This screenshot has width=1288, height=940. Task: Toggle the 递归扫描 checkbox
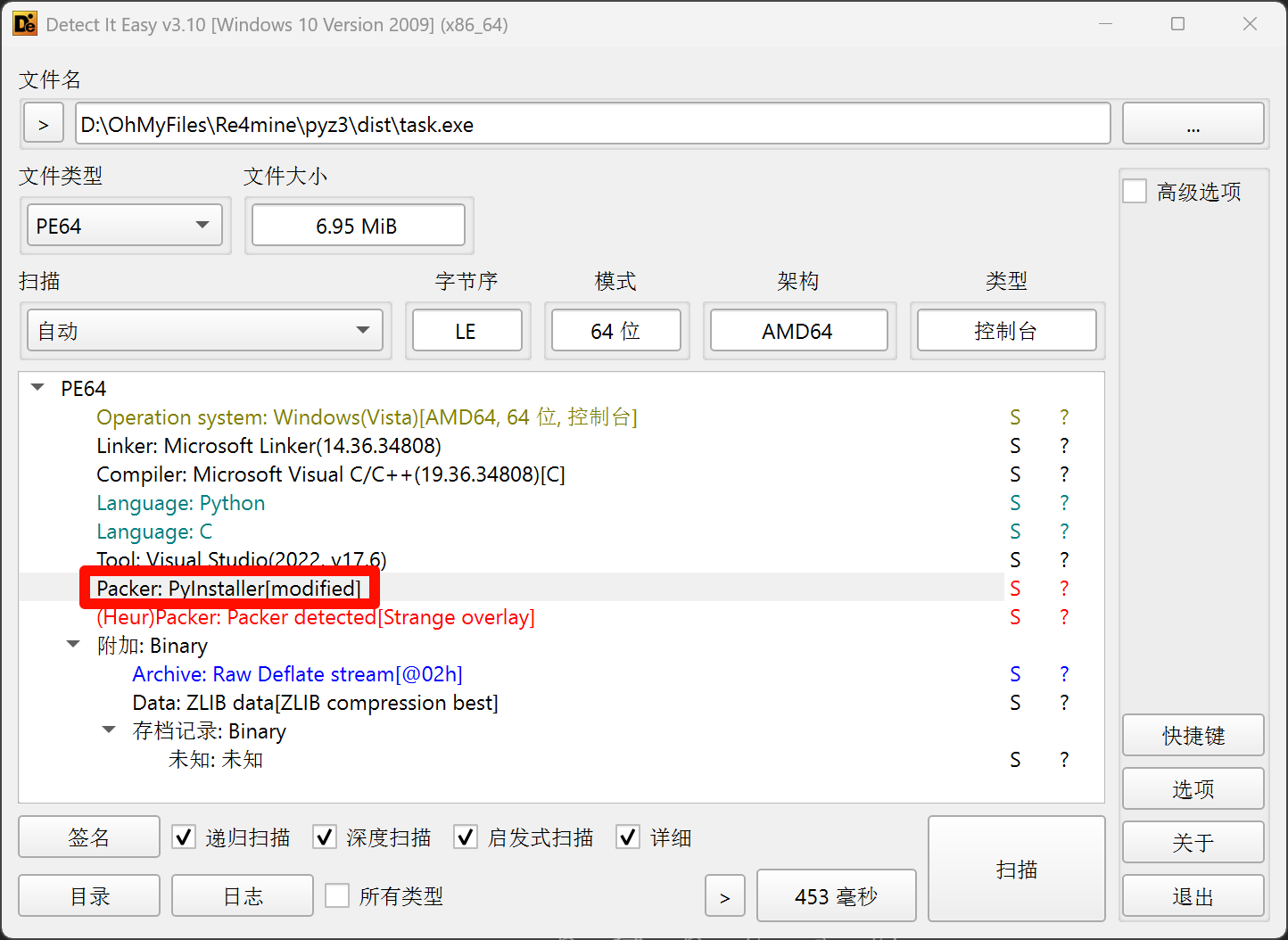[x=184, y=837]
